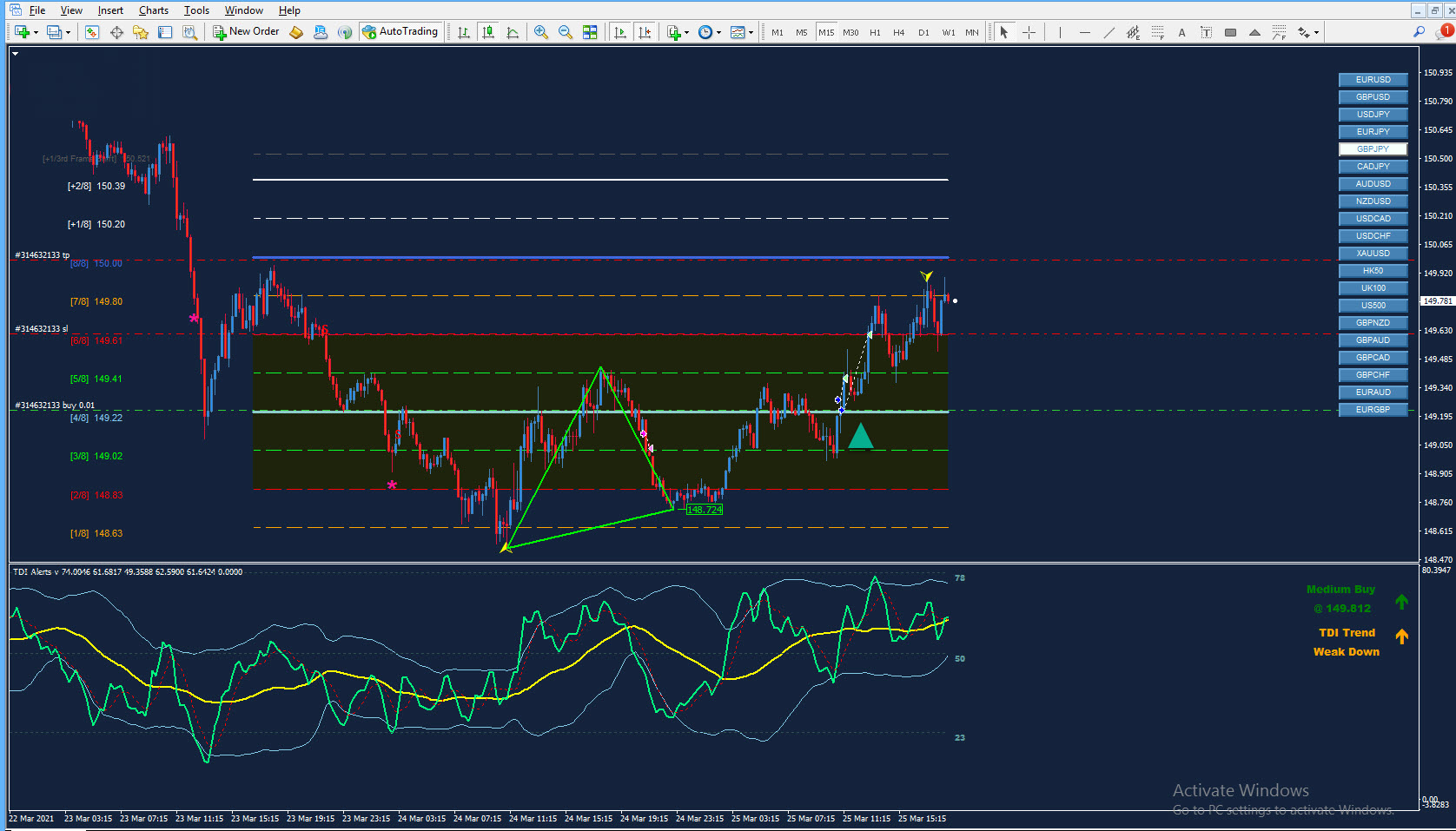Toggle the AutoTrading button
The image size is (1456, 831).
400,32
